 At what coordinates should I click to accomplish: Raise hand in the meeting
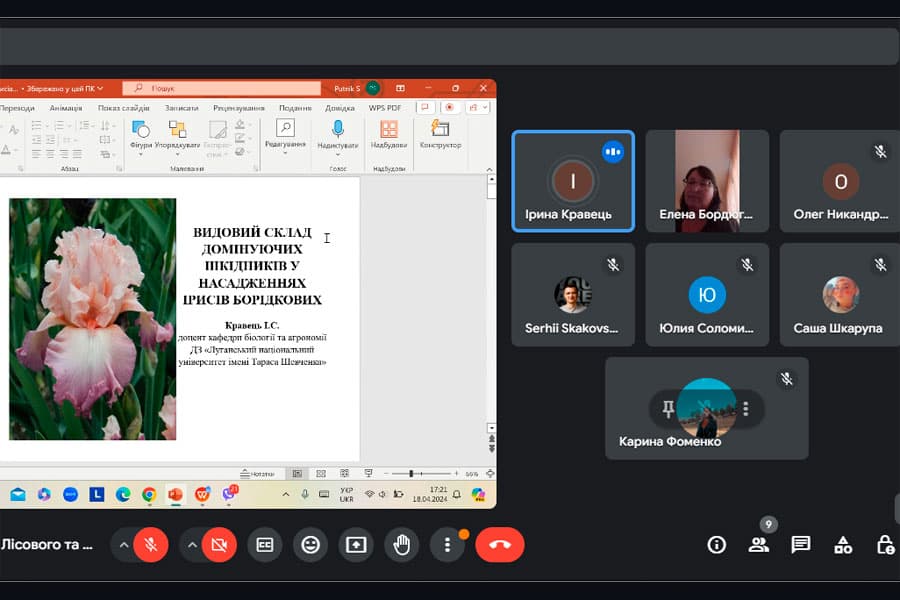click(402, 545)
